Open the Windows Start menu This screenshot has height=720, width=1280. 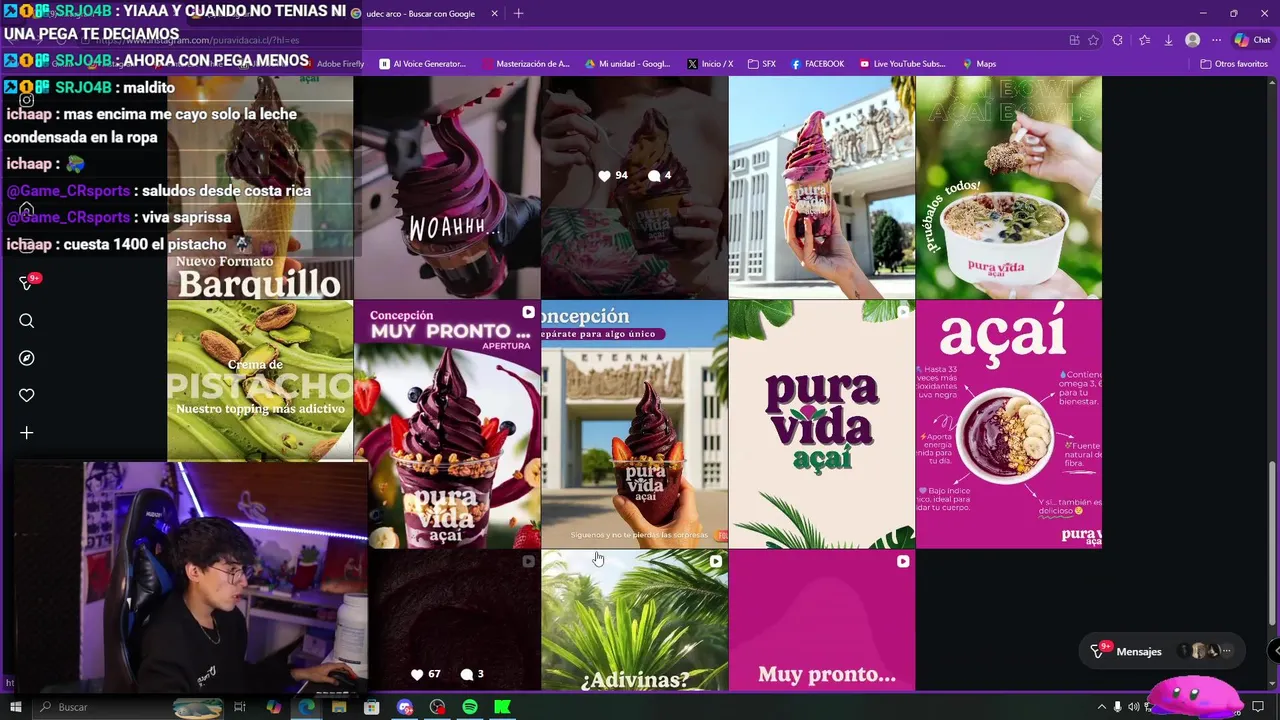[15, 707]
